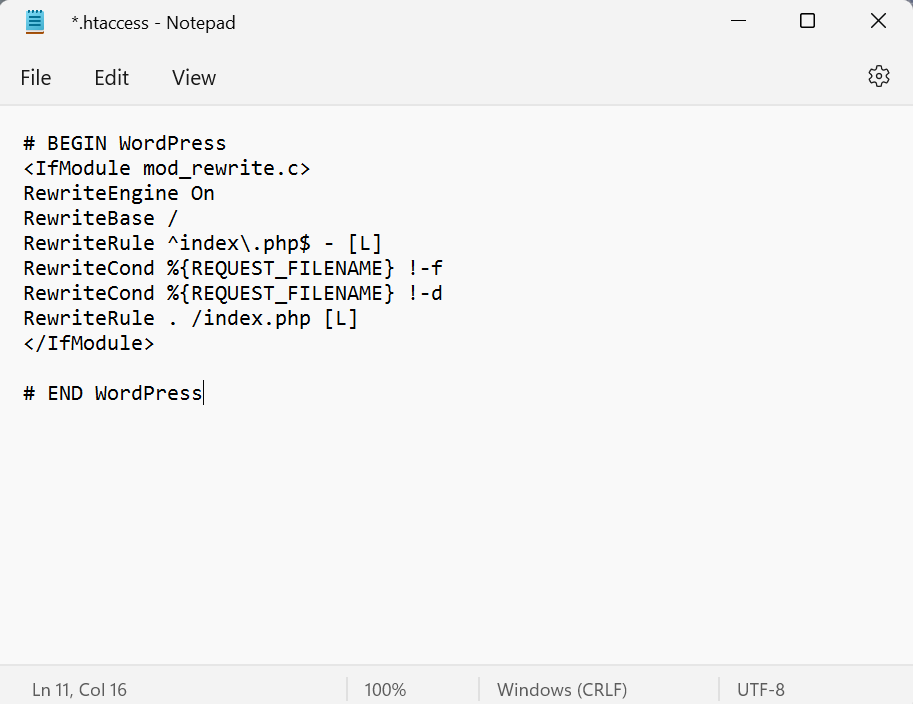Viewport: 913px width, 704px height.
Task: Click the RewriteCond line ending in !-f
Action: (232, 268)
